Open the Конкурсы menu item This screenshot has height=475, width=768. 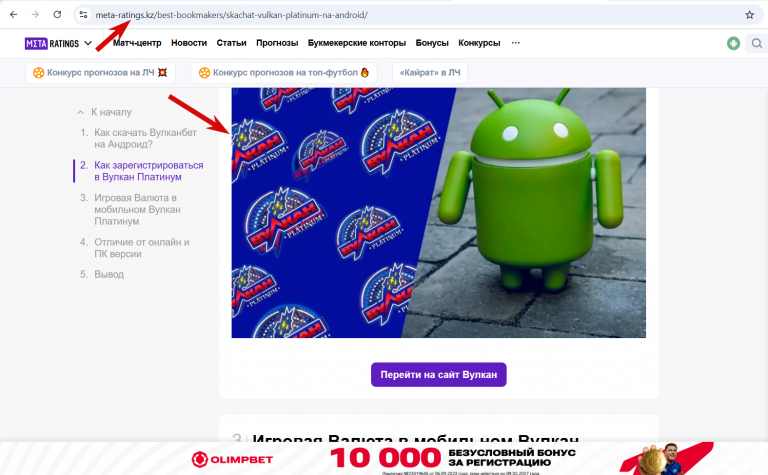479,43
